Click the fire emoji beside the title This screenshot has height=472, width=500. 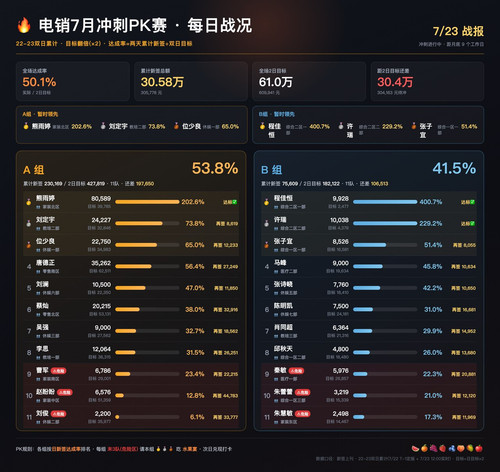coord(24,25)
